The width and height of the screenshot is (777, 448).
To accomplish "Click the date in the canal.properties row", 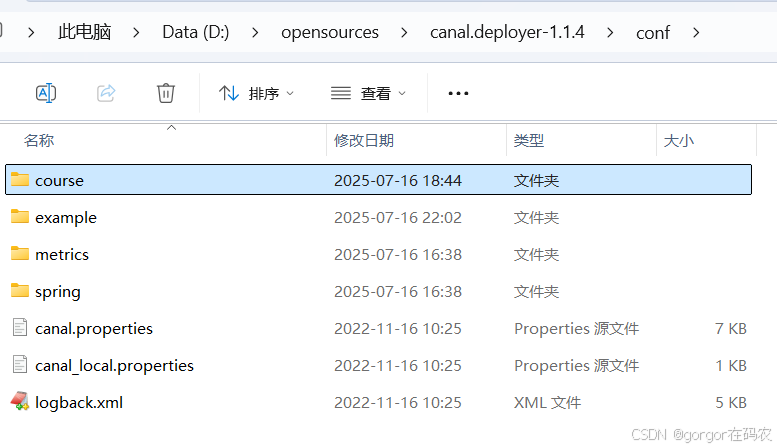I will click(x=397, y=329).
